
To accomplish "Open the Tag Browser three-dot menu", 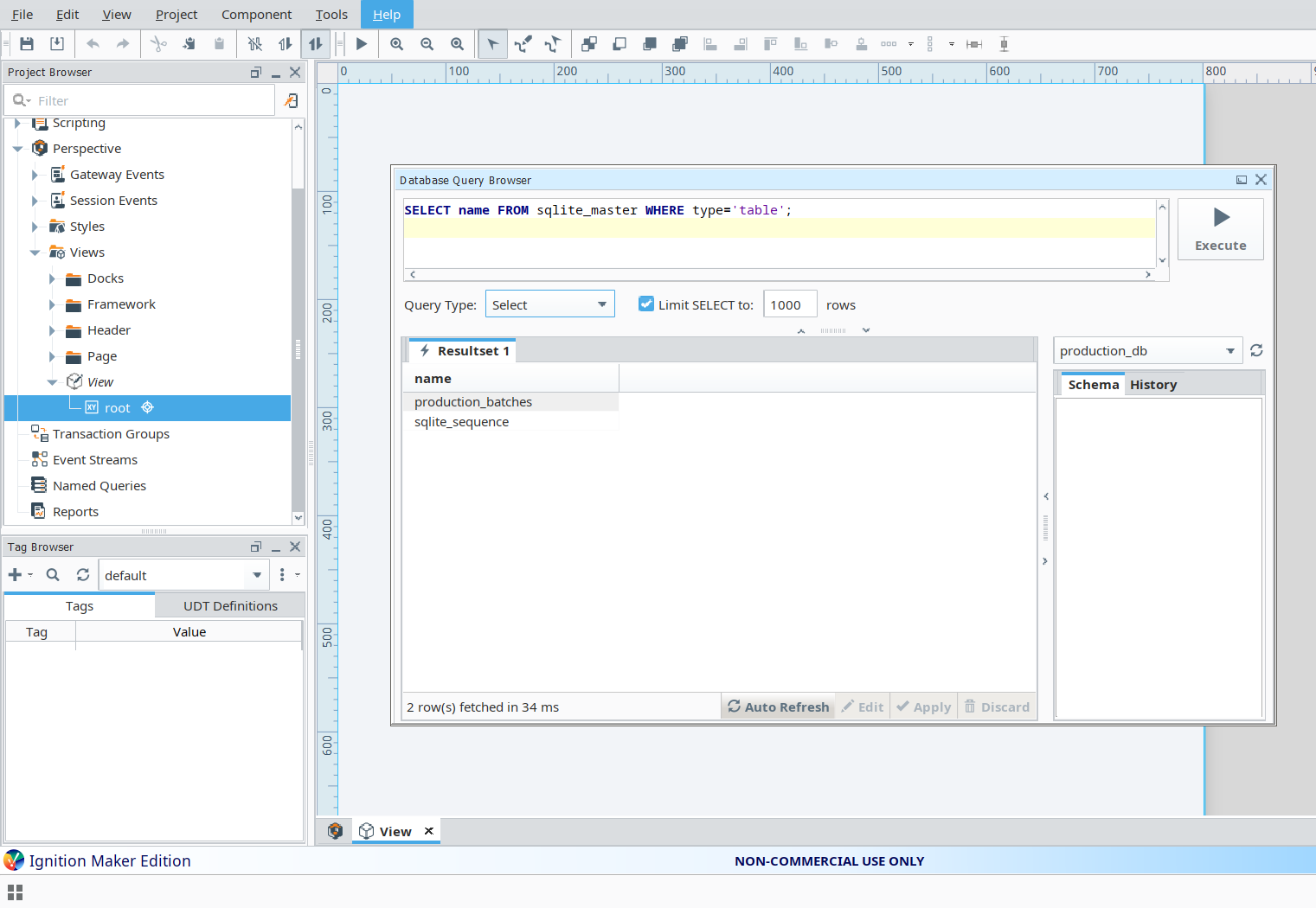I will click(282, 575).
